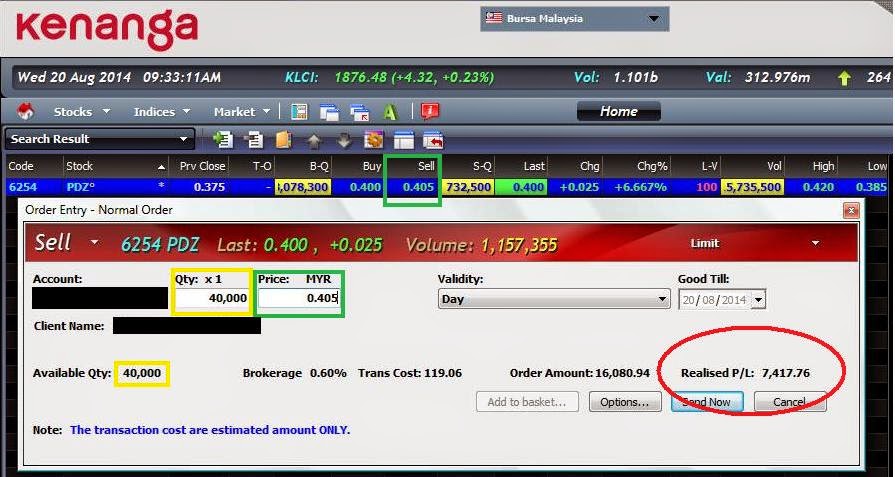The height and width of the screenshot is (477, 895).
Task: Click the move up arrow icon
Action: coord(313,140)
